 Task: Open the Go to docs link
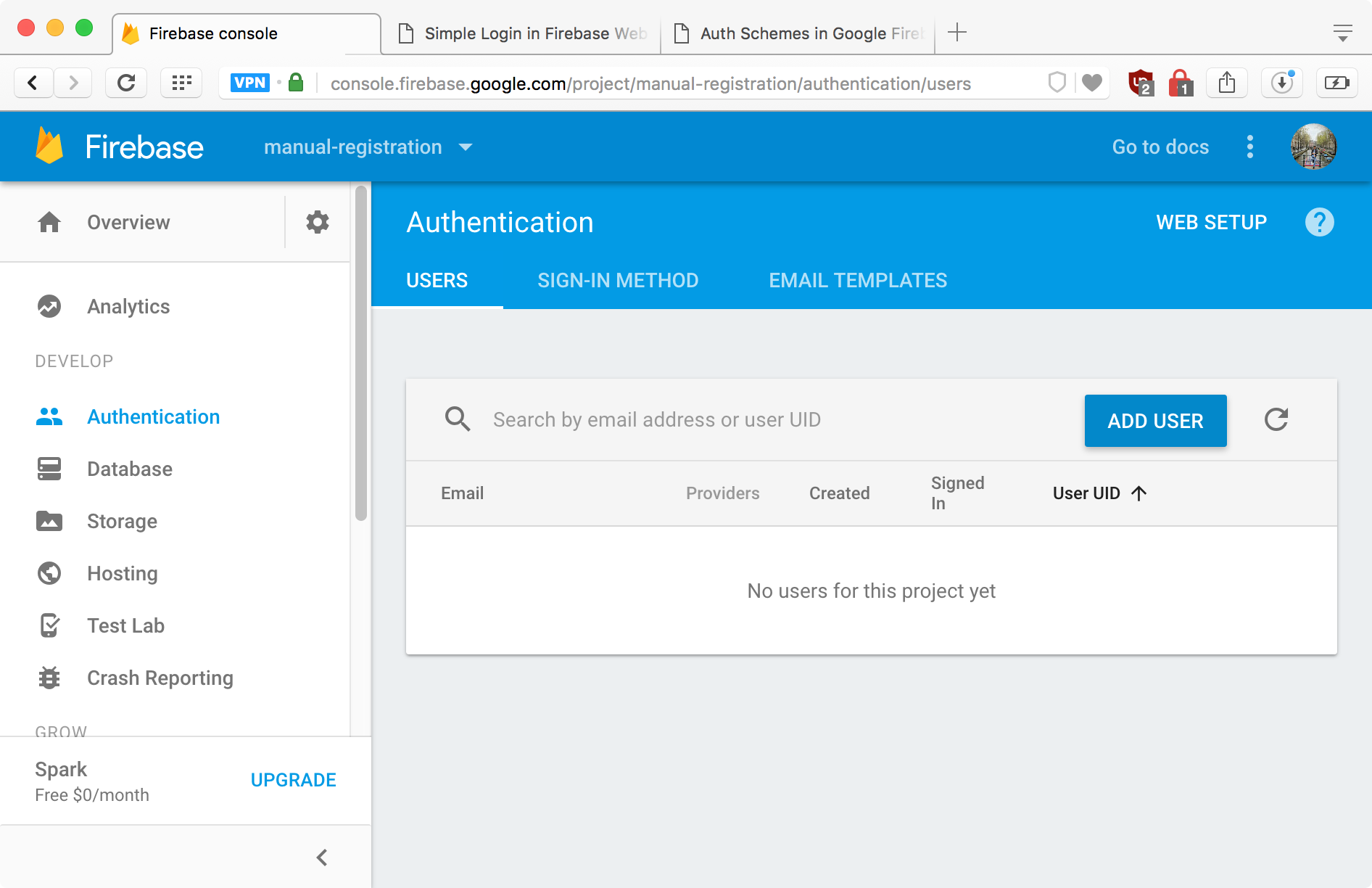click(1160, 147)
